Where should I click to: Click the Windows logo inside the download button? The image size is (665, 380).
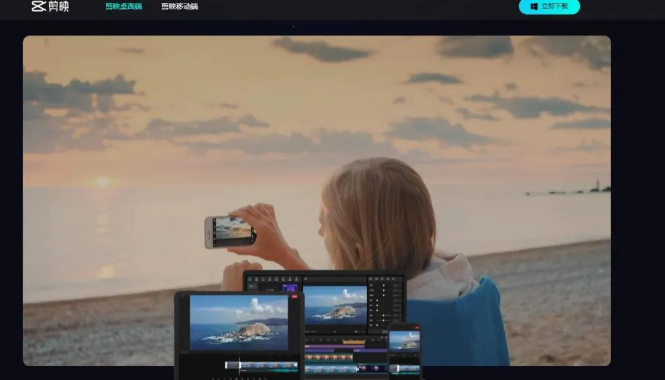click(534, 6)
